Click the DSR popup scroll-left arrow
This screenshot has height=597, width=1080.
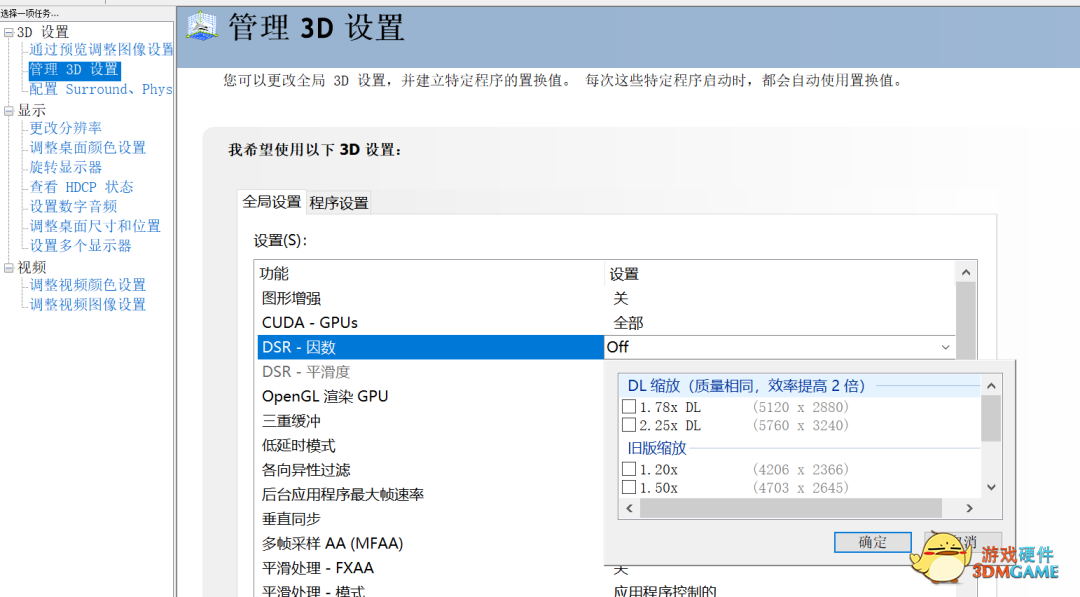[x=629, y=508]
